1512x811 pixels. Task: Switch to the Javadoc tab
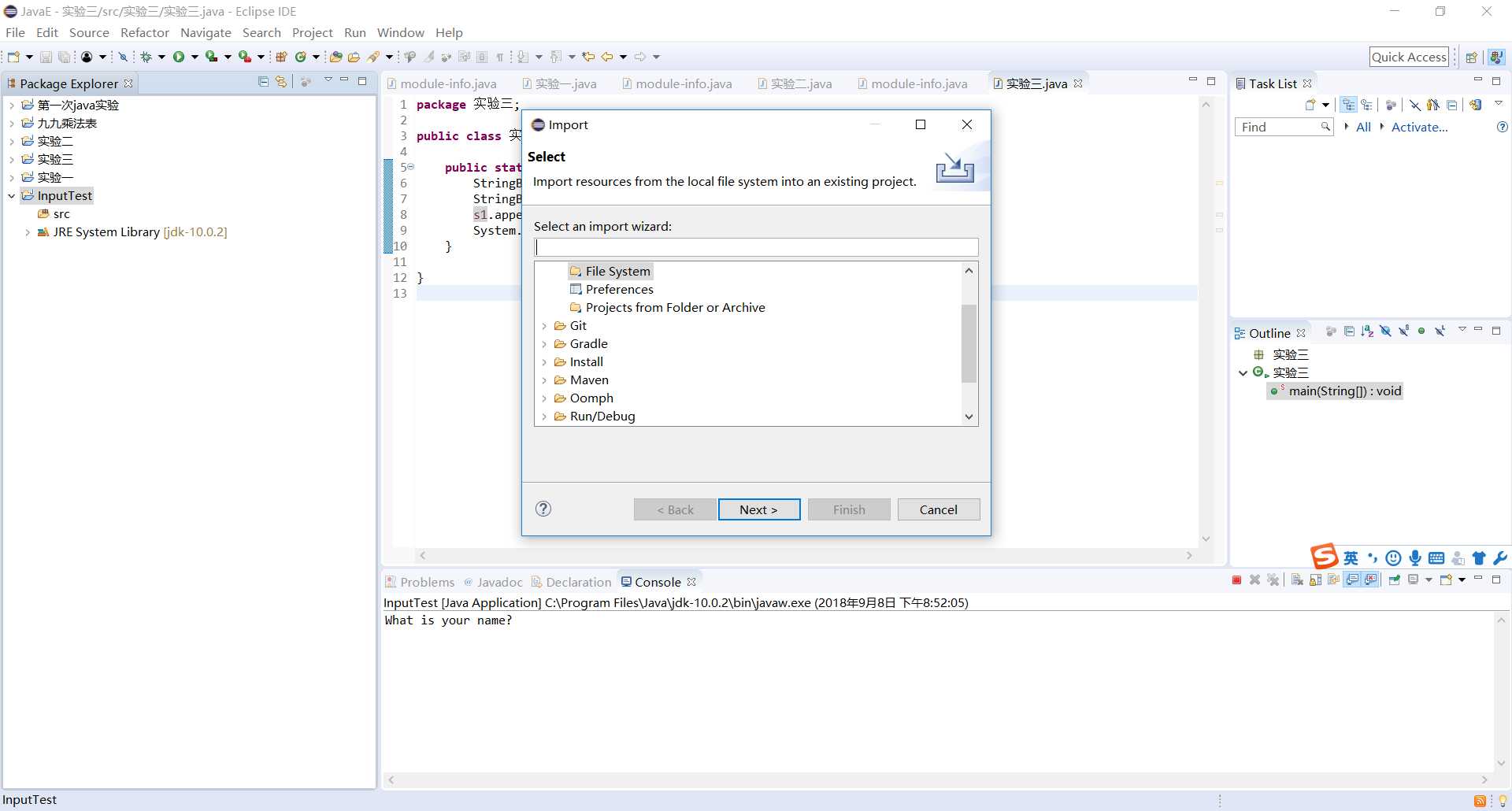click(x=493, y=582)
